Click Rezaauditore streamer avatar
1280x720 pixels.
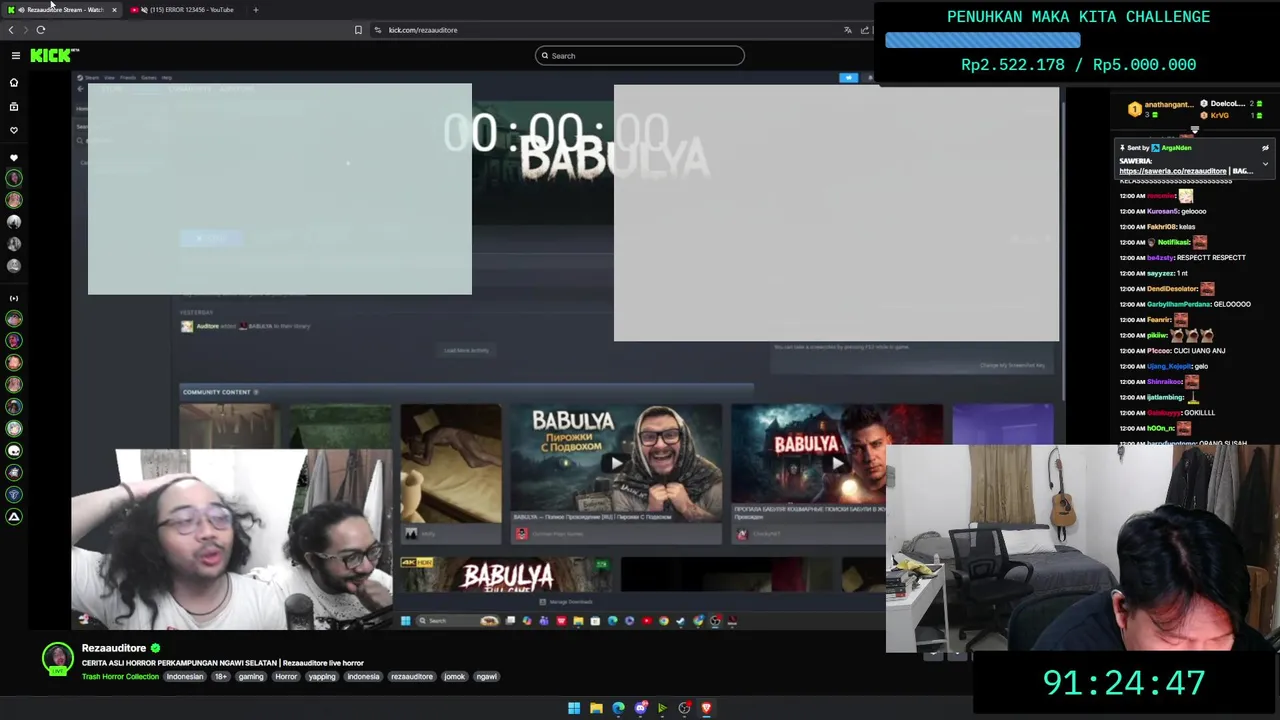58,658
